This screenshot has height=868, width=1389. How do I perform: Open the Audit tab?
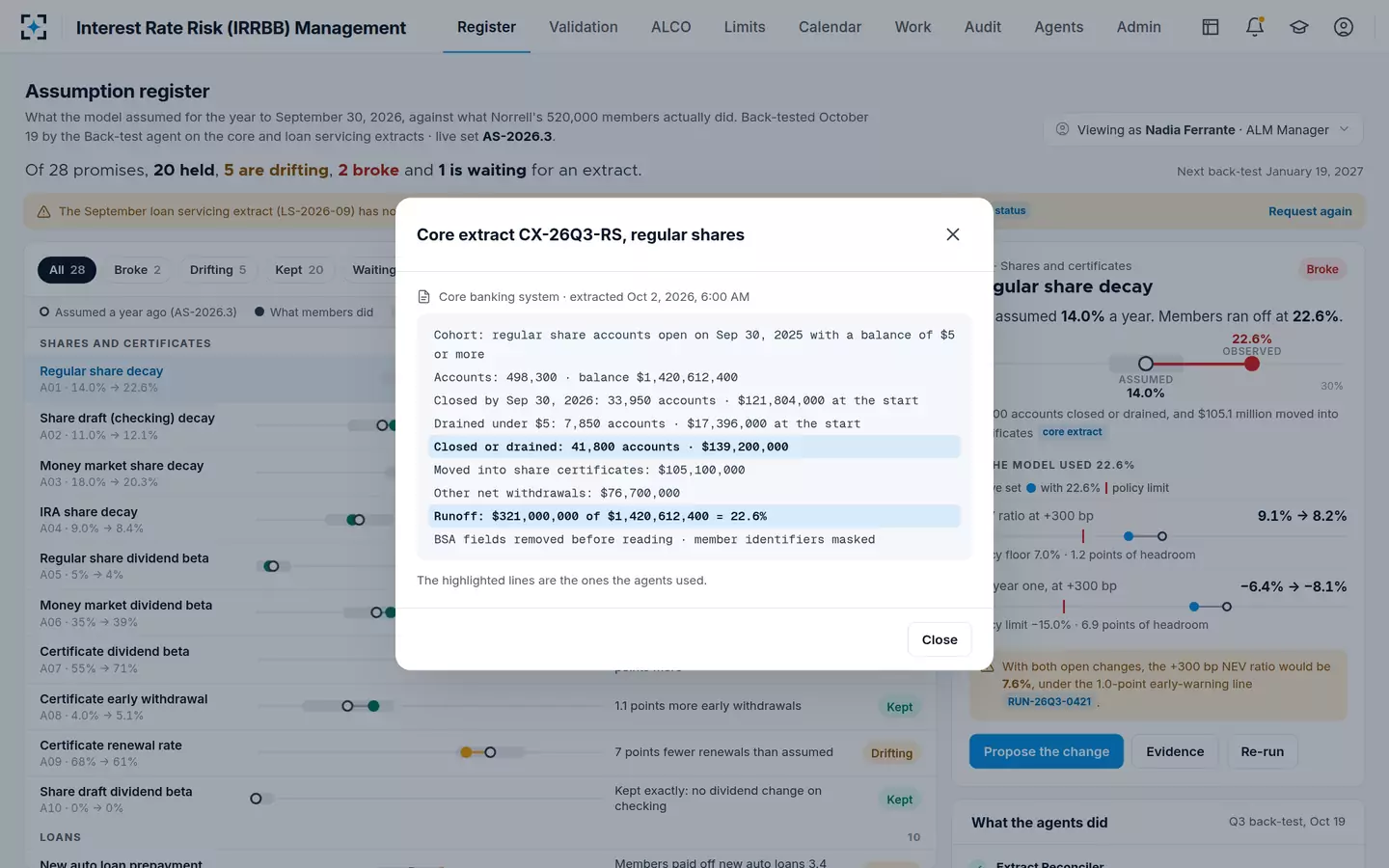pos(983,27)
